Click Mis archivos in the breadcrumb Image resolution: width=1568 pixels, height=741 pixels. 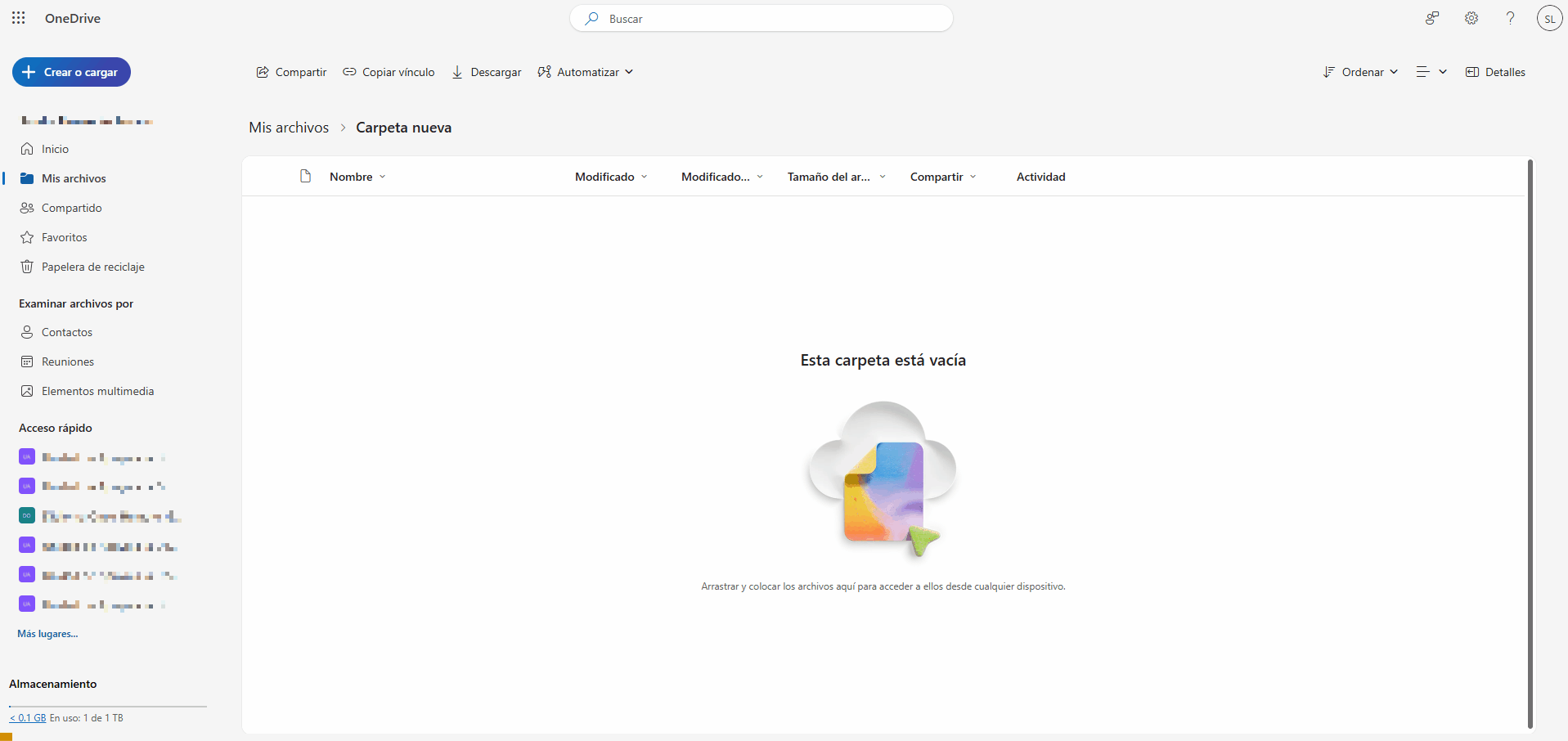(x=288, y=127)
